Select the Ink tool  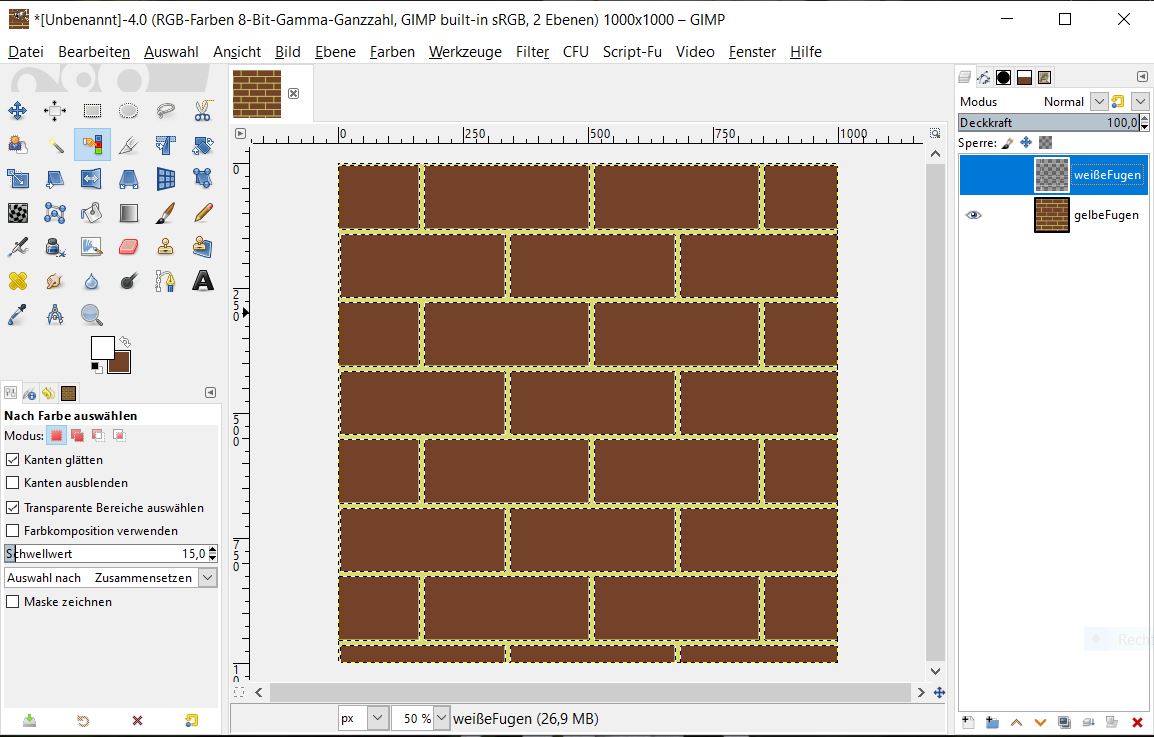[54, 247]
